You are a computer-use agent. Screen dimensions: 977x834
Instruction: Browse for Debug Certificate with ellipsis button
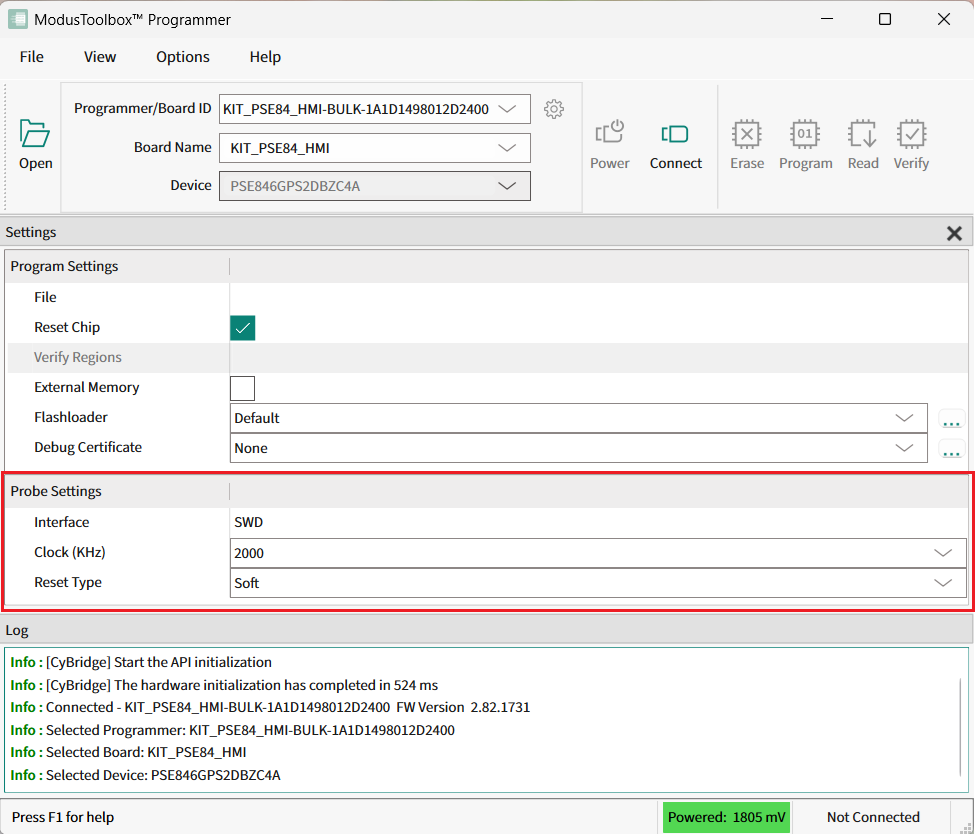(x=951, y=449)
